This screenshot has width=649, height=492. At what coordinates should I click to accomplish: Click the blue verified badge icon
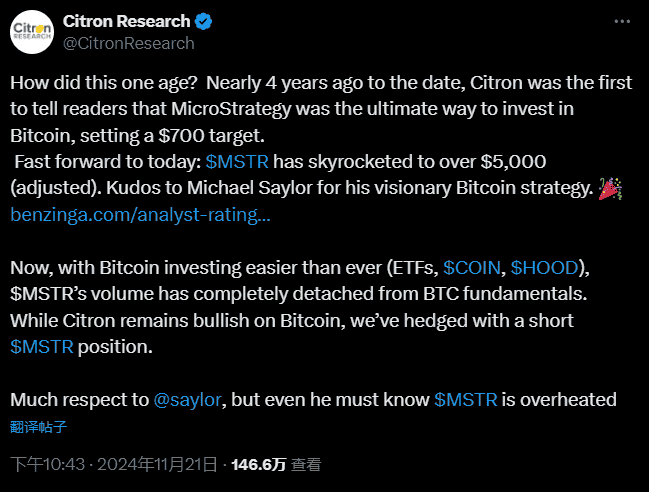pyautogui.click(x=203, y=22)
